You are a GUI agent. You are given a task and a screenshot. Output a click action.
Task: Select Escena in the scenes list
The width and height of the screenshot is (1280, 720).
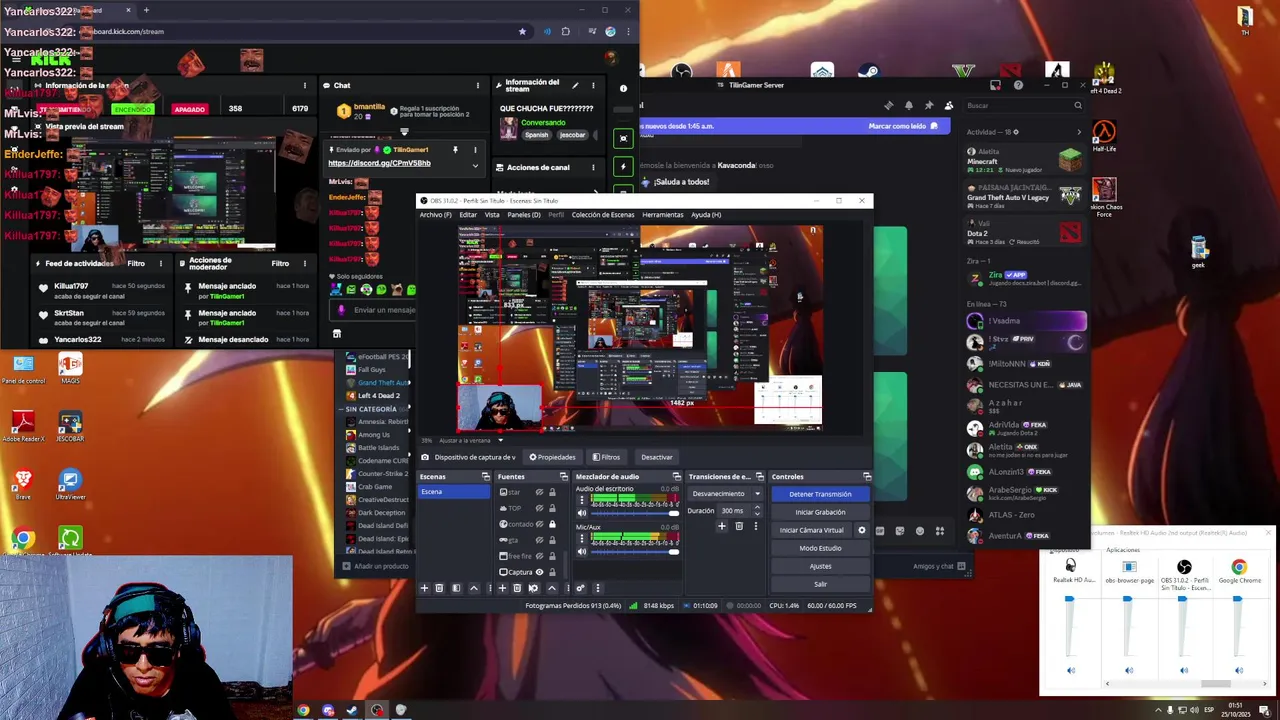(x=455, y=492)
